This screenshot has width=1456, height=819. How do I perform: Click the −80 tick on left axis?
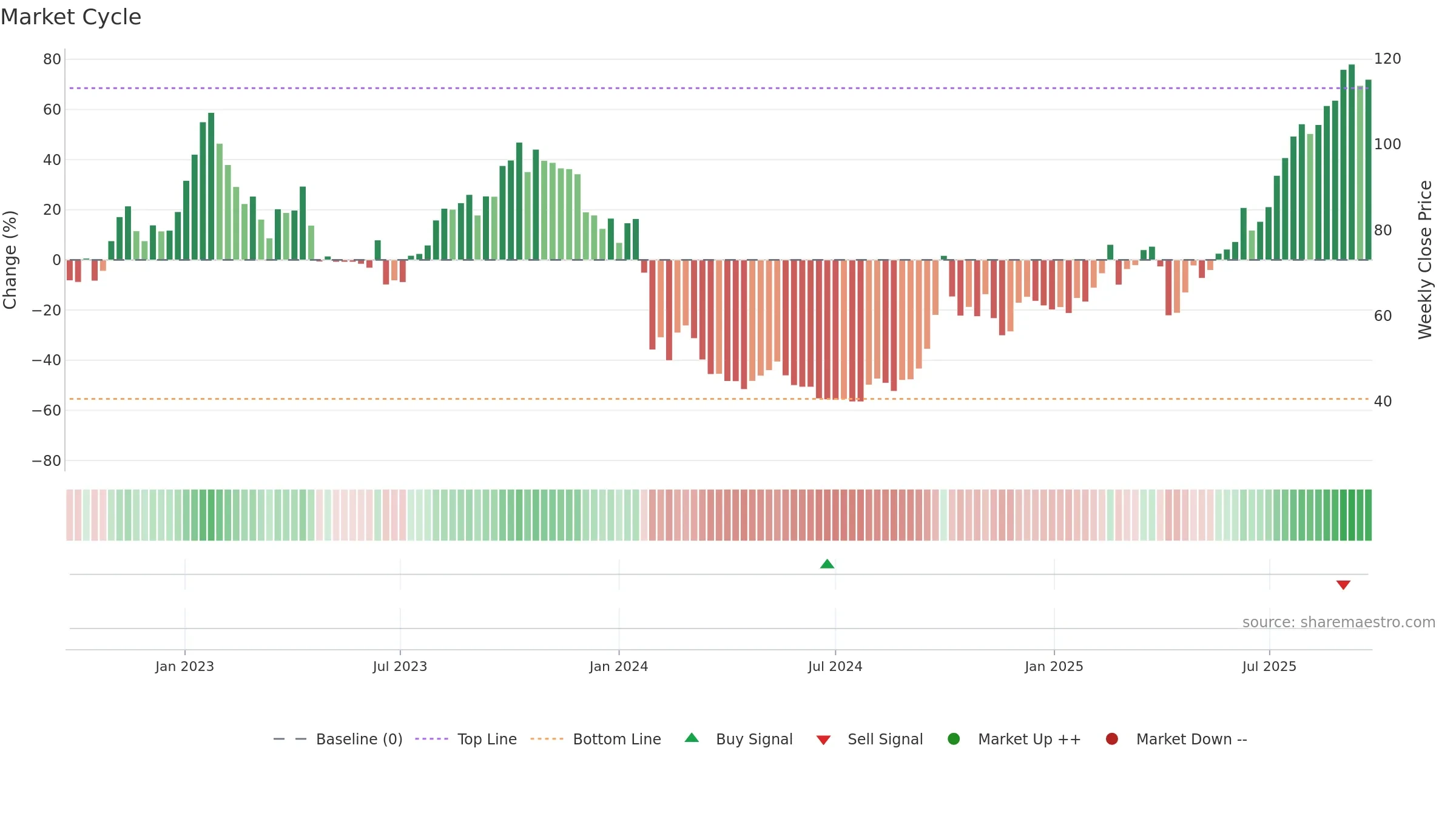[47, 461]
